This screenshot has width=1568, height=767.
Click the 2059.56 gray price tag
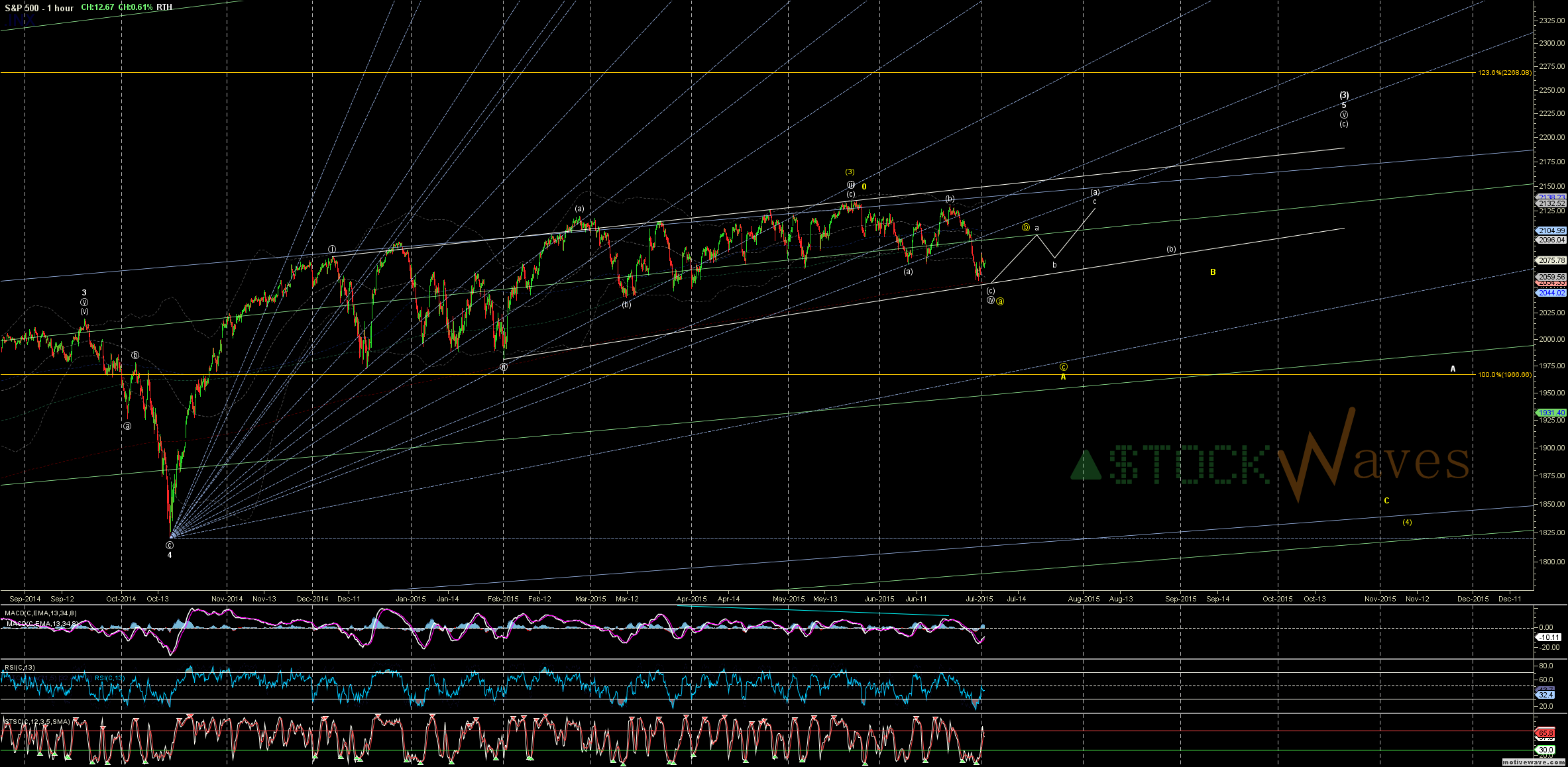coord(1551,277)
